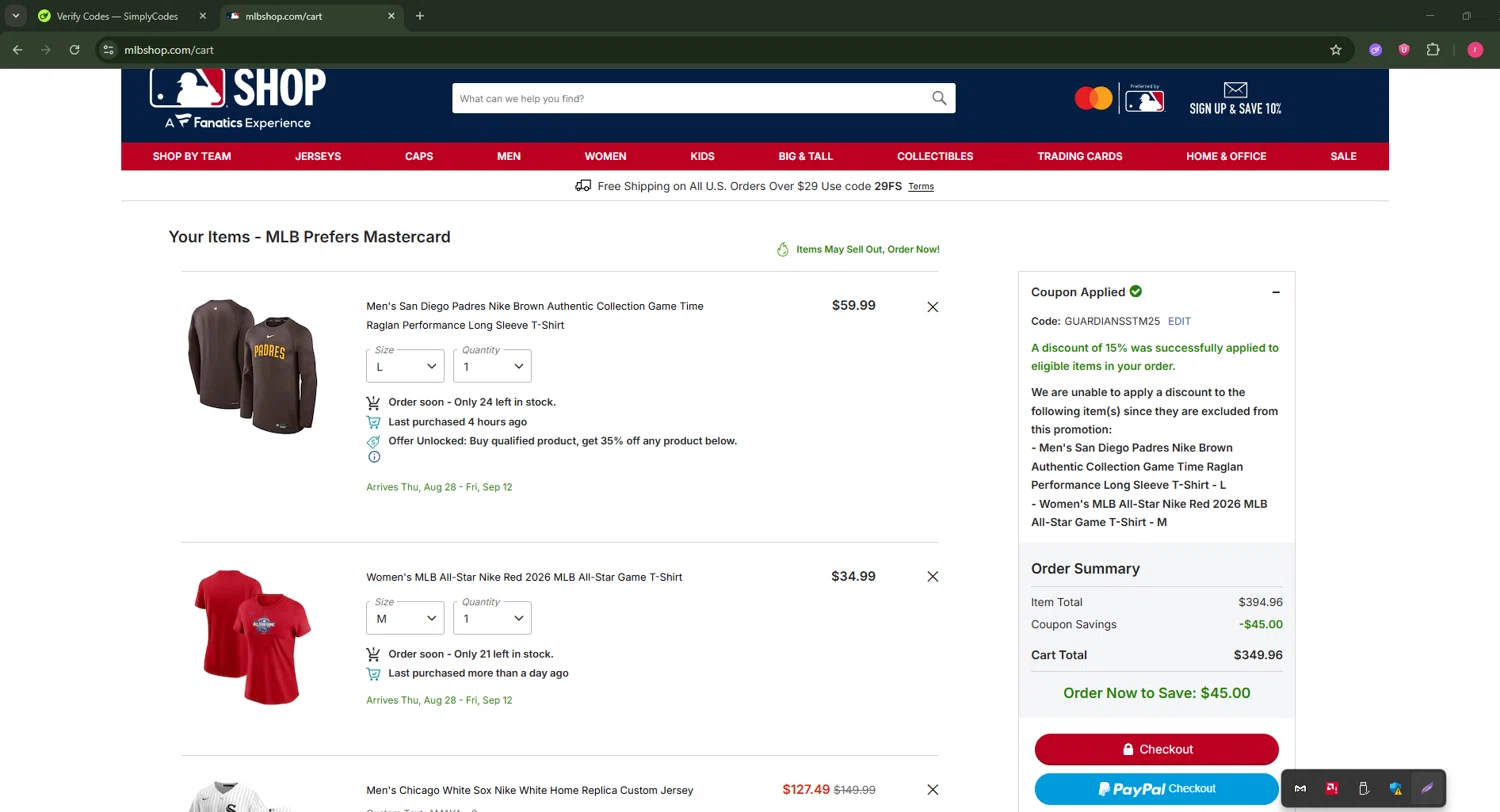Click the Mastercard logo in header
The height and width of the screenshot is (812, 1500).
coord(1093,98)
